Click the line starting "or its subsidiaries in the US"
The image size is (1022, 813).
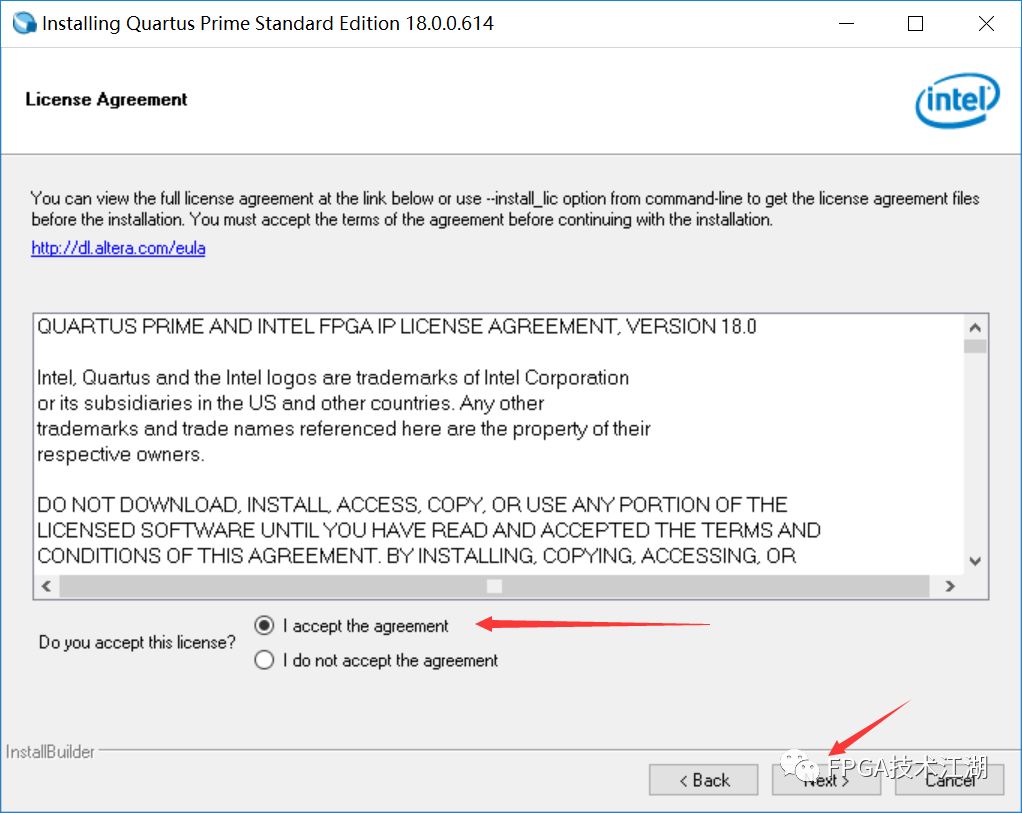coord(291,403)
